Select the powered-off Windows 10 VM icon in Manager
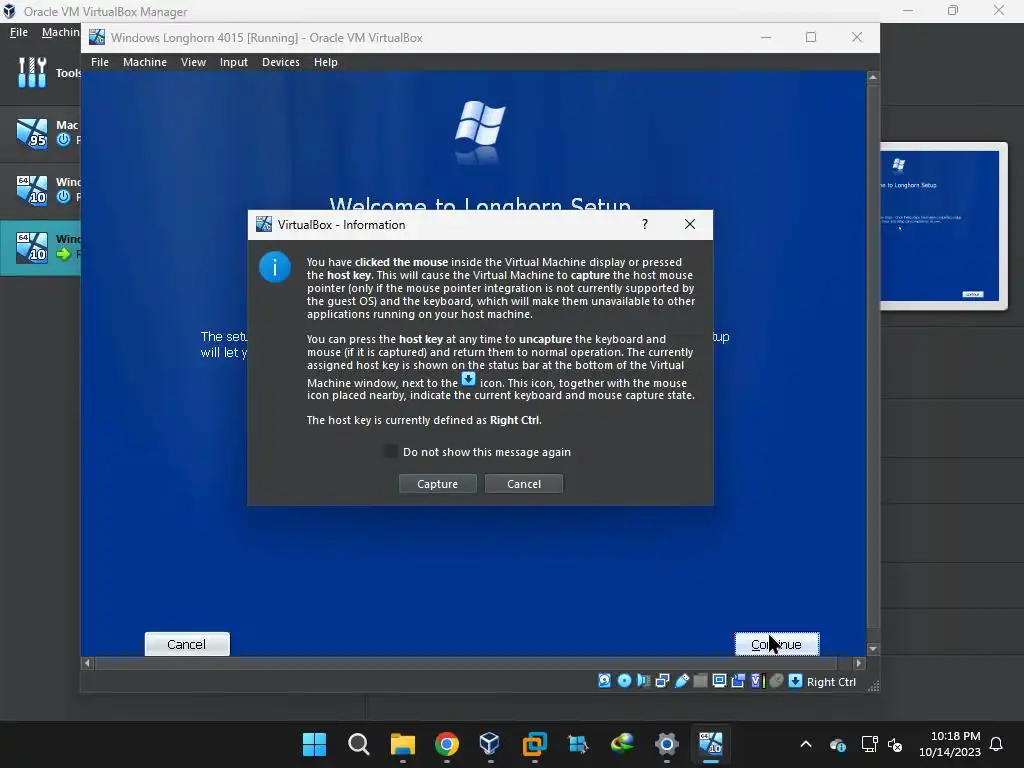The width and height of the screenshot is (1024, 768). tap(32, 190)
